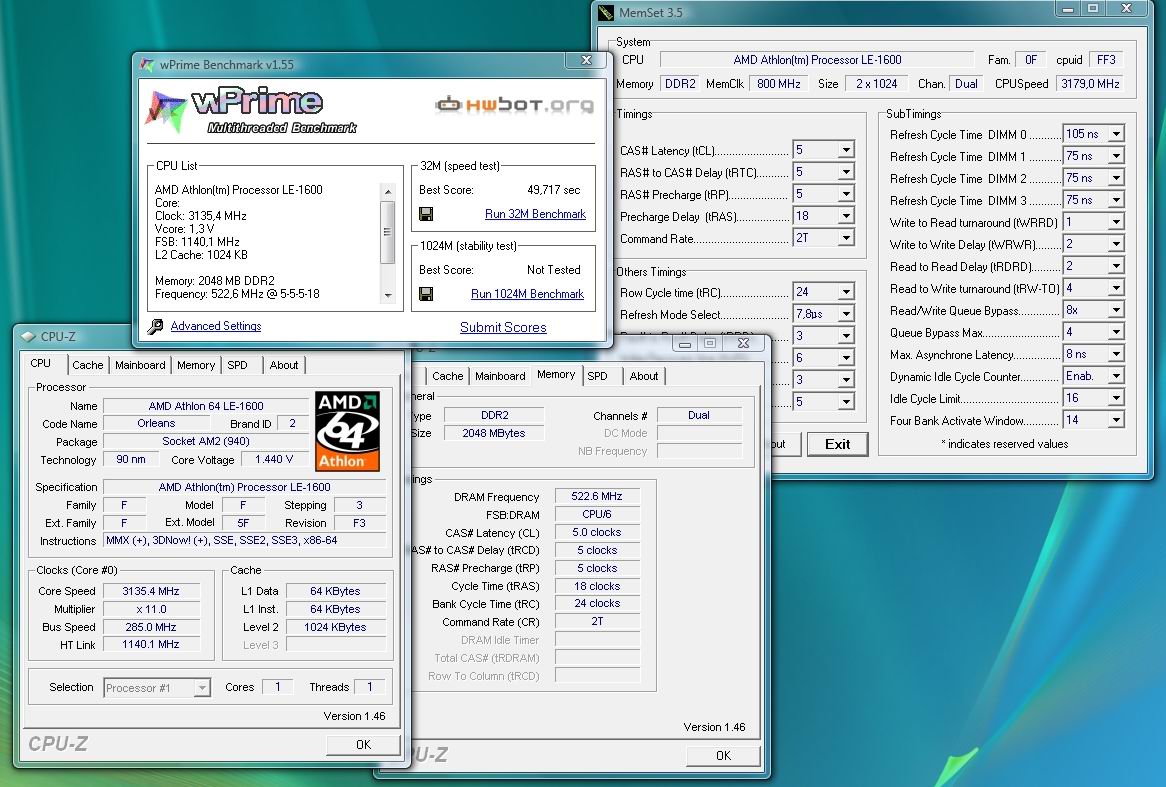Open Write to Read turnaround (tWRRD) dropdown
Image resolution: width=1166 pixels, height=787 pixels.
point(1116,222)
